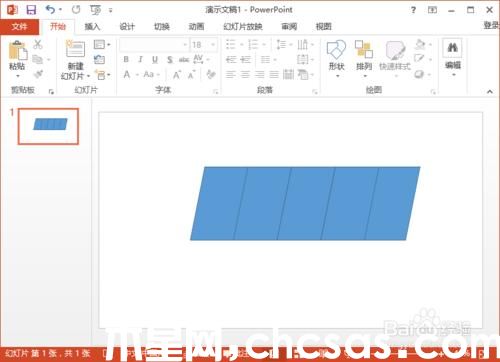This screenshot has width=500, height=362.
Task: Open the font size 18 dropdown
Action: tap(213, 45)
